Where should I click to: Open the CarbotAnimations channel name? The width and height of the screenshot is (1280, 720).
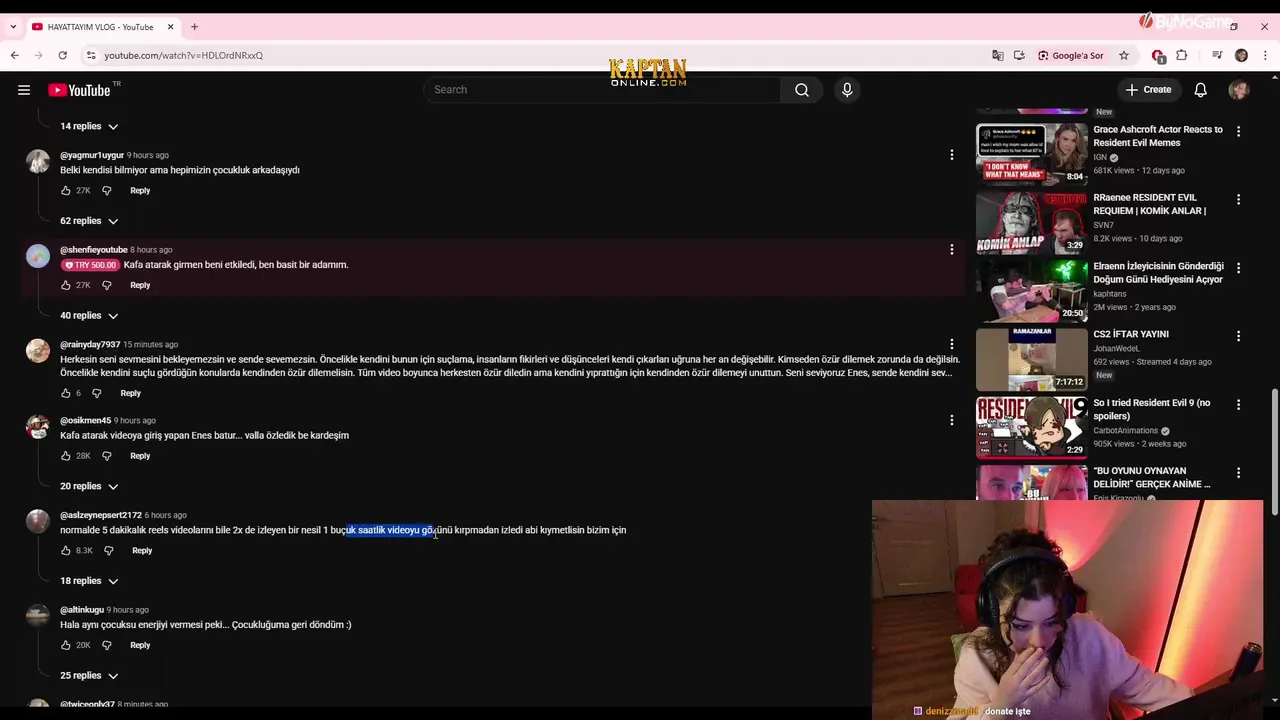[1125, 431]
